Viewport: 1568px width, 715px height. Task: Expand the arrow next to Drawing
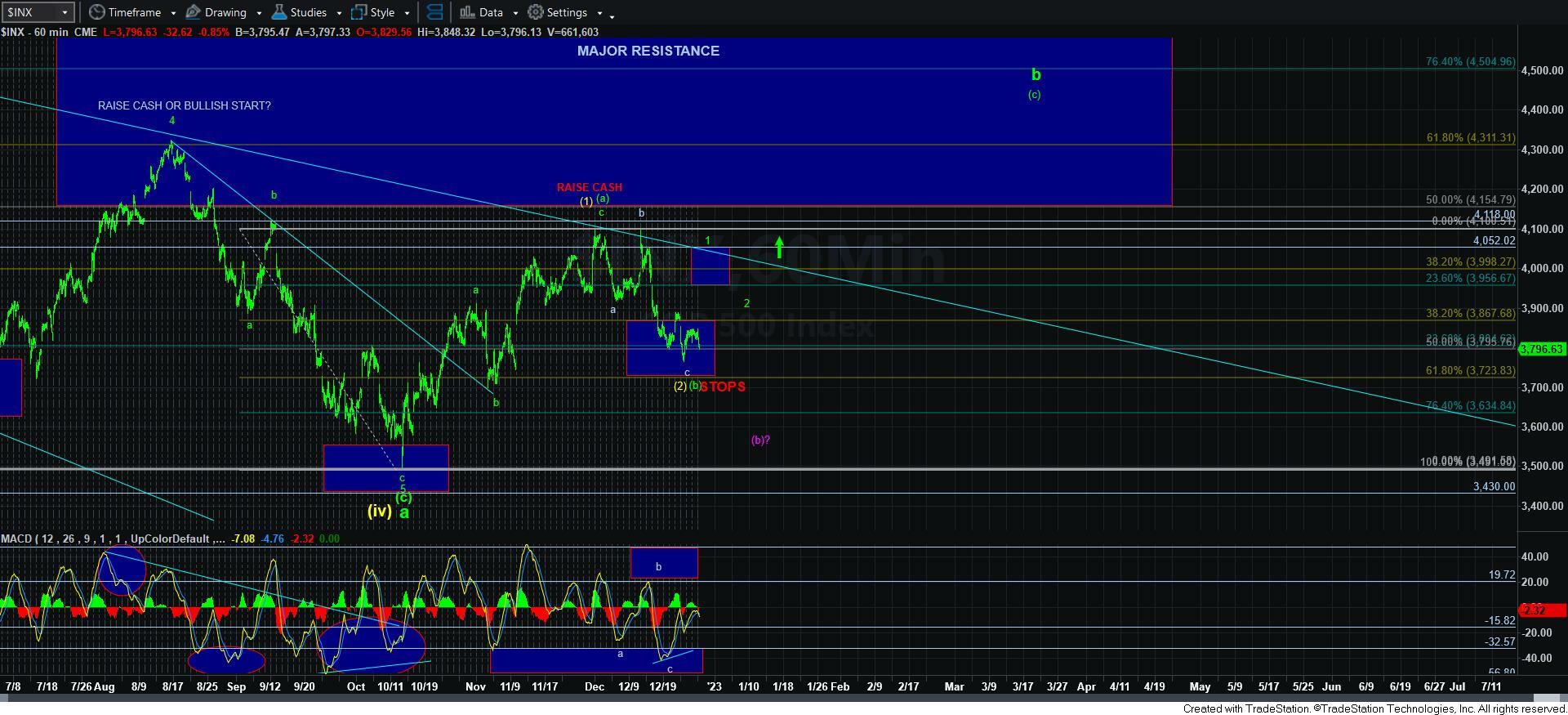259,13
